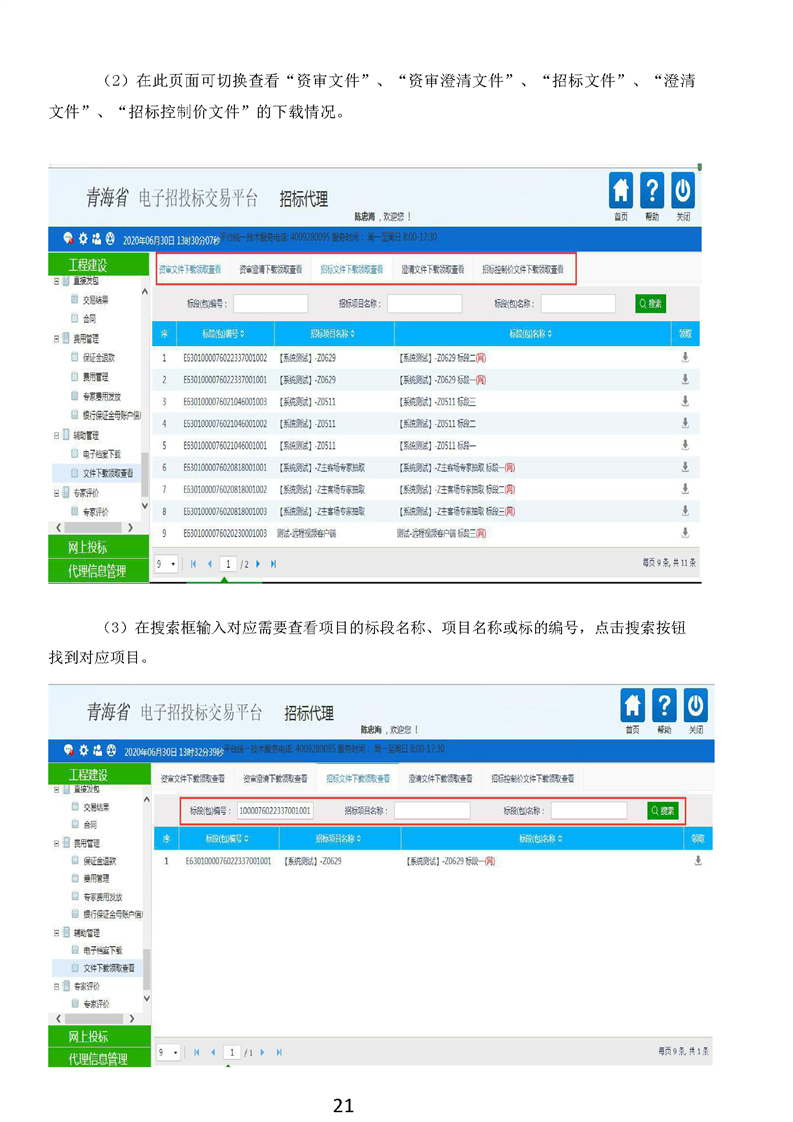Collapse 辅助管理 tree node in lower sidebar
Viewport: 793px width, 1122px height.
click(55, 932)
